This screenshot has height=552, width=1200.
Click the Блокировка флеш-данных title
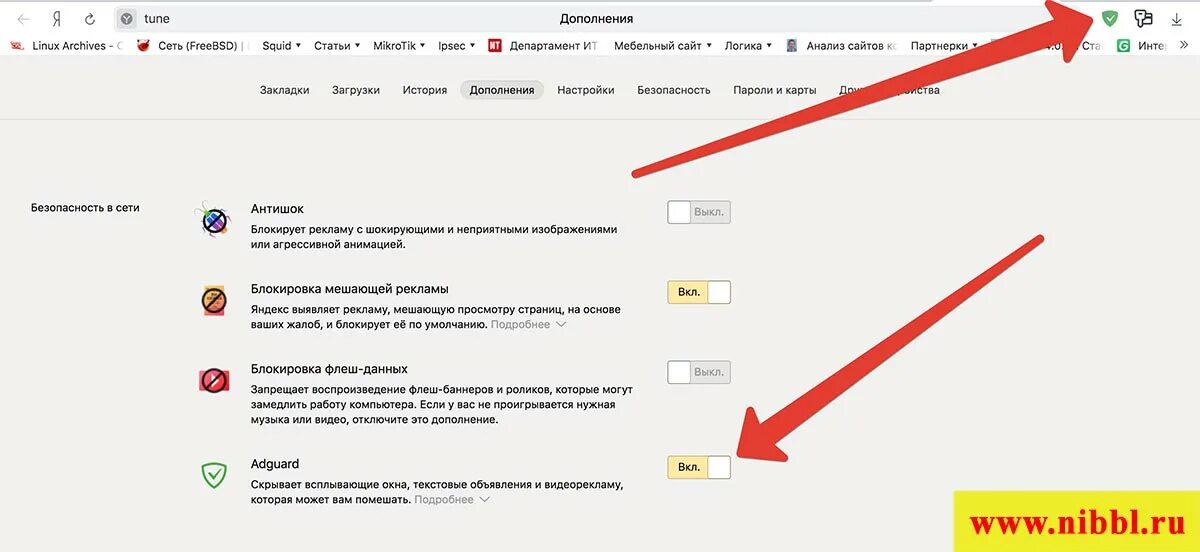pyautogui.click(x=329, y=369)
